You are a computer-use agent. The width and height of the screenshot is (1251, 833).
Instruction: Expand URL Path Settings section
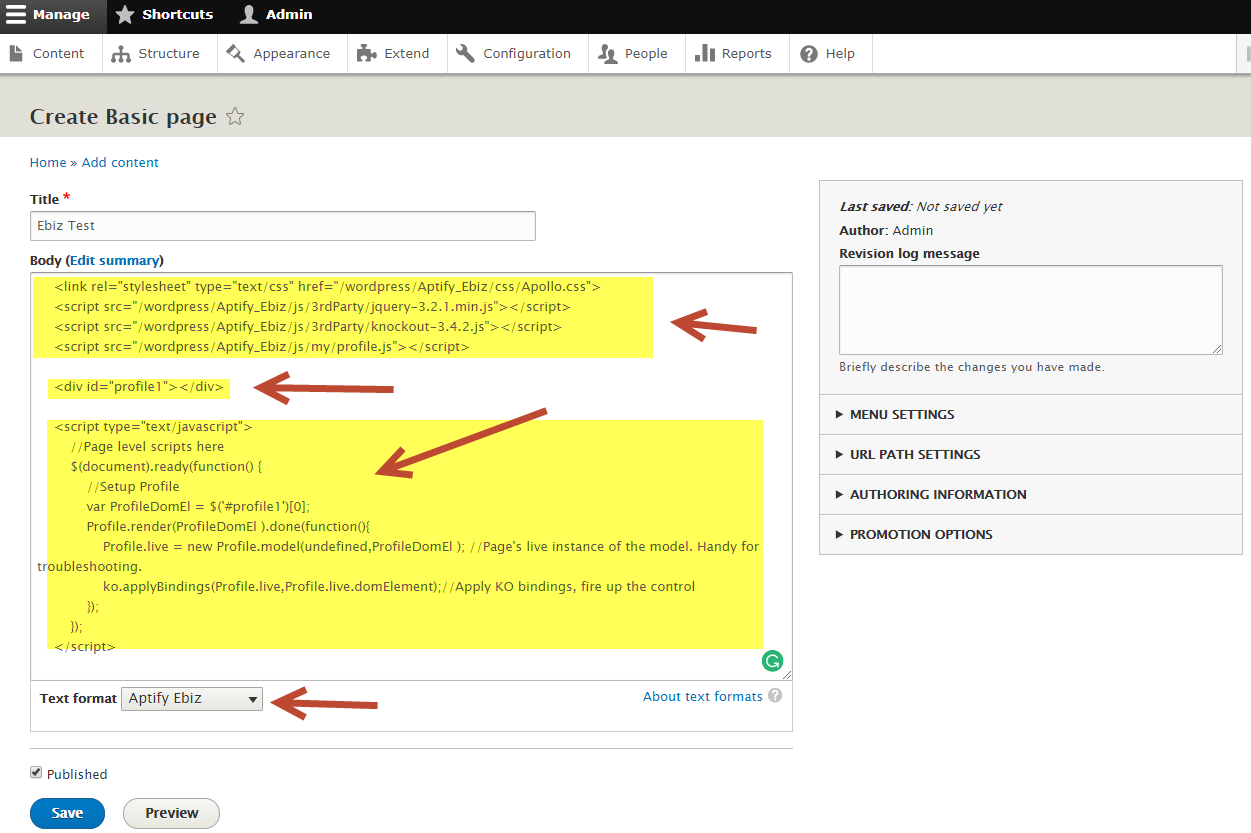pyautogui.click(x=1031, y=454)
